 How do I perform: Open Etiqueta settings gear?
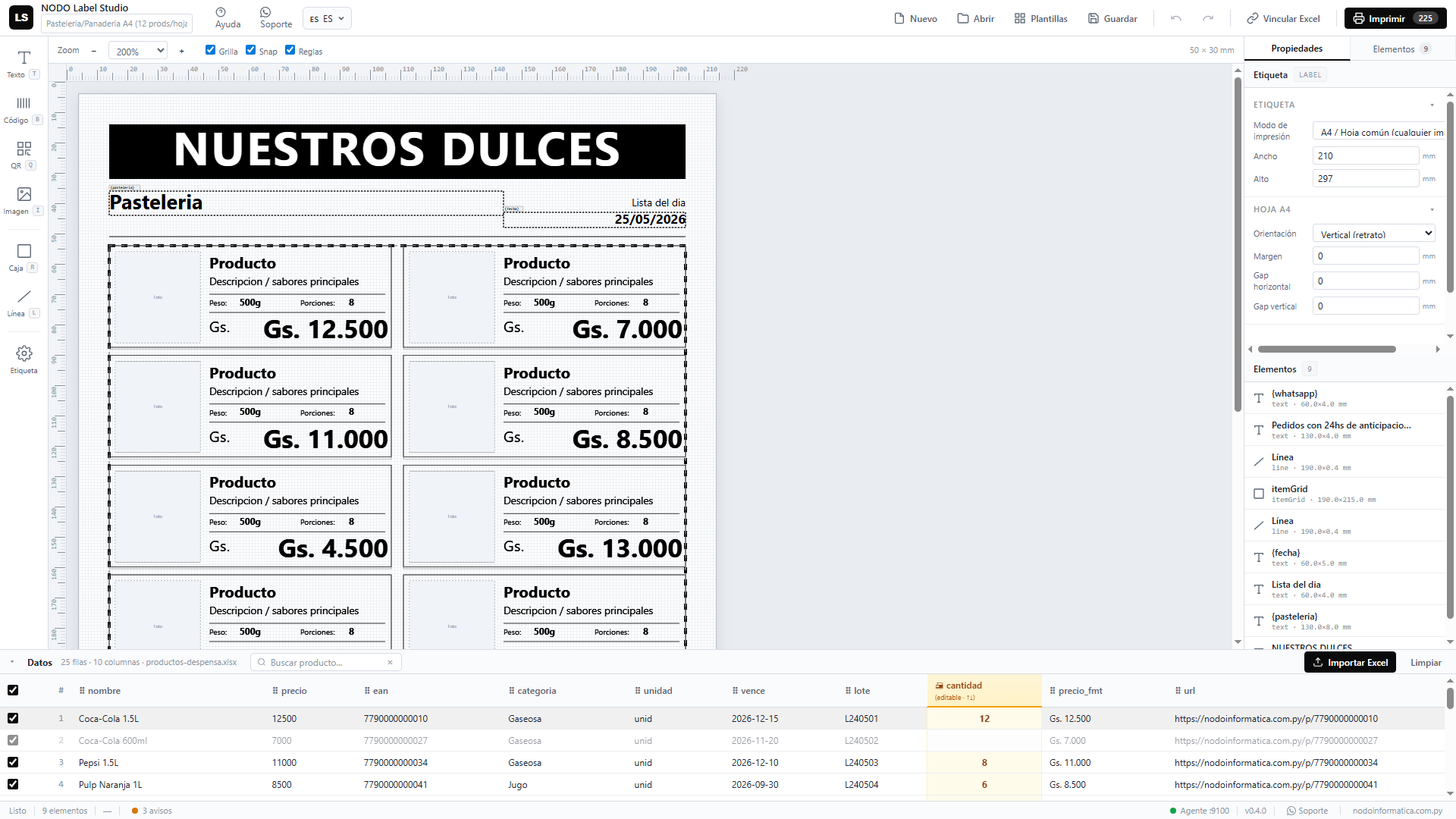pyautogui.click(x=24, y=359)
